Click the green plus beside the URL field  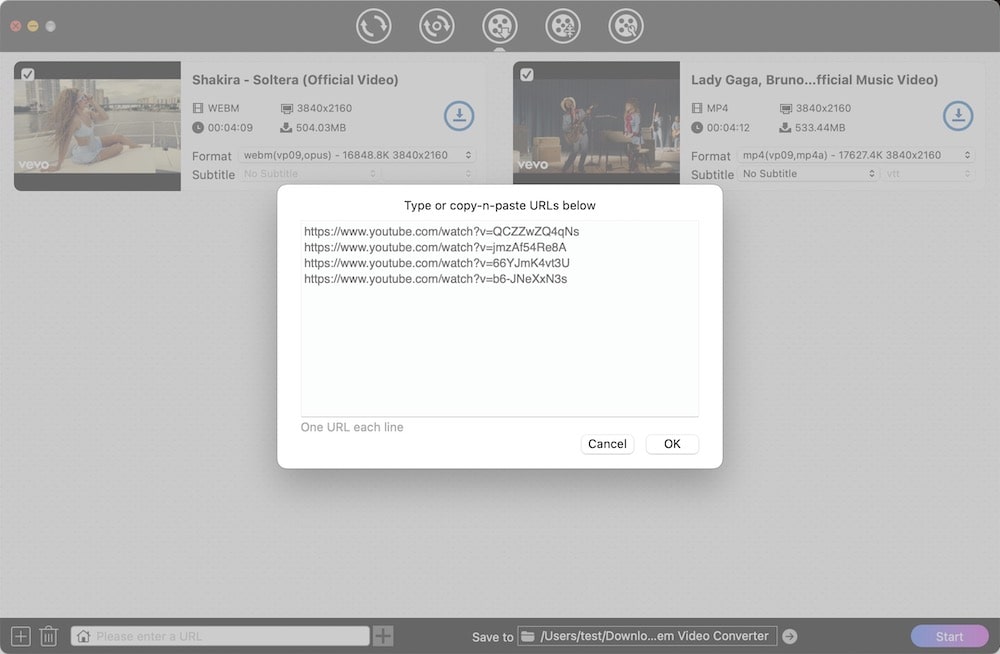pyautogui.click(x=383, y=635)
